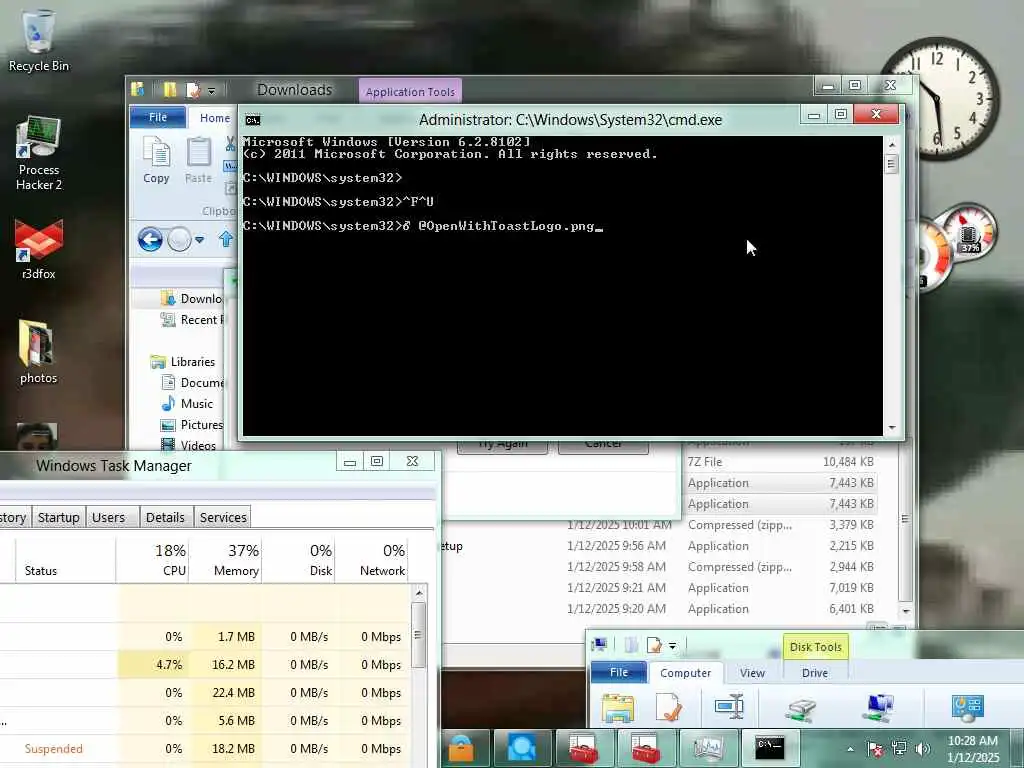This screenshot has width=1024, height=768.
Task: Click the cmd.exe title bar system icon
Action: (253, 120)
